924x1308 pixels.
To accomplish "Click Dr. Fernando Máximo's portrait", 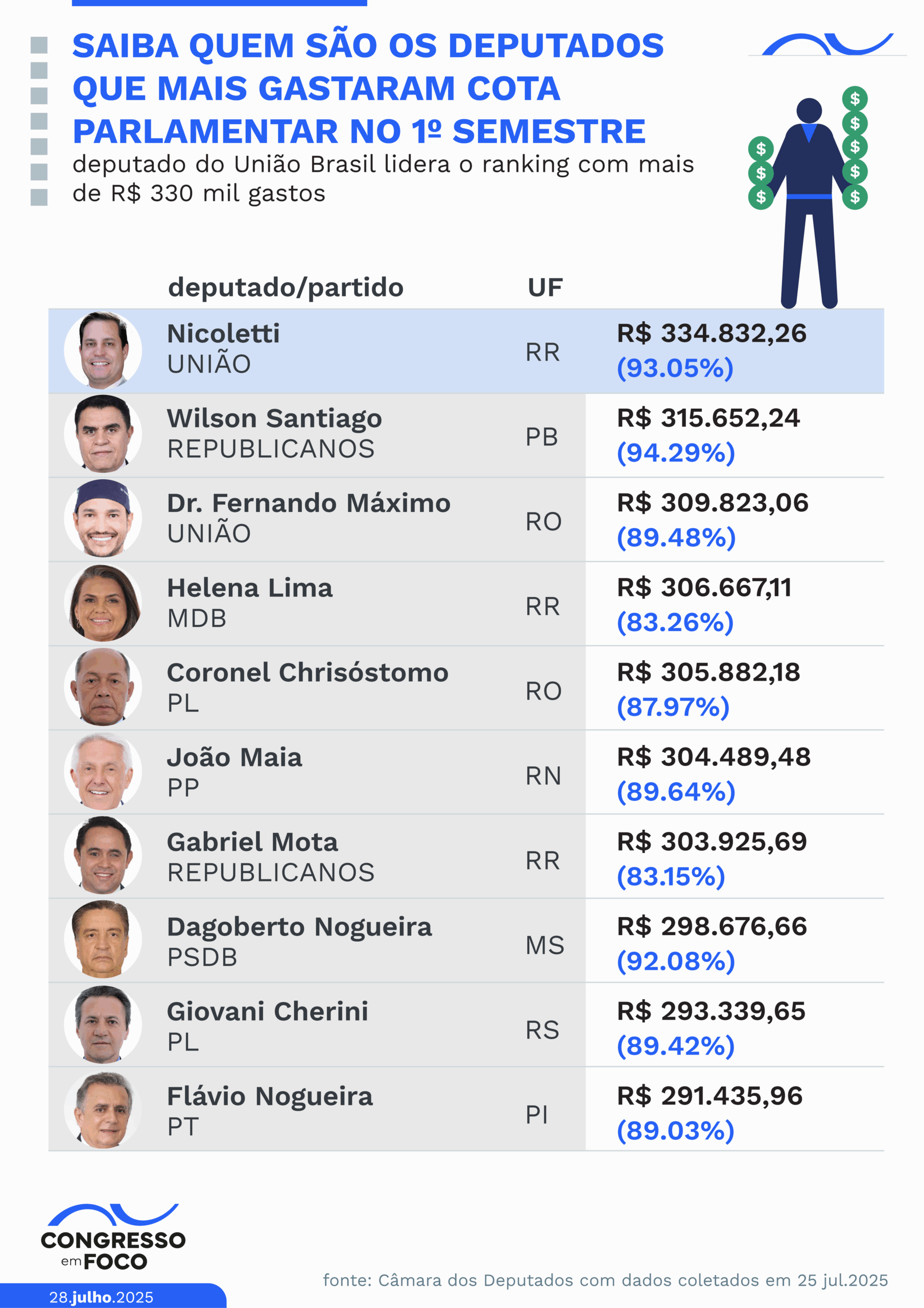I will pyautogui.click(x=103, y=519).
